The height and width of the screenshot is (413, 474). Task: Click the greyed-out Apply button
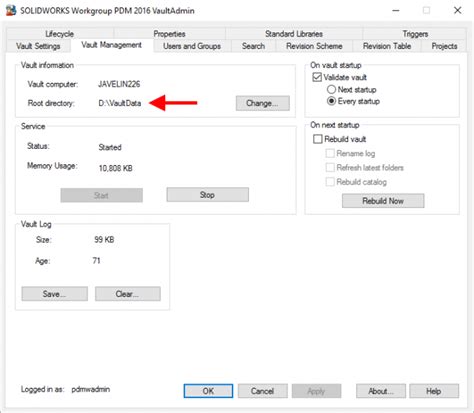coord(316,391)
